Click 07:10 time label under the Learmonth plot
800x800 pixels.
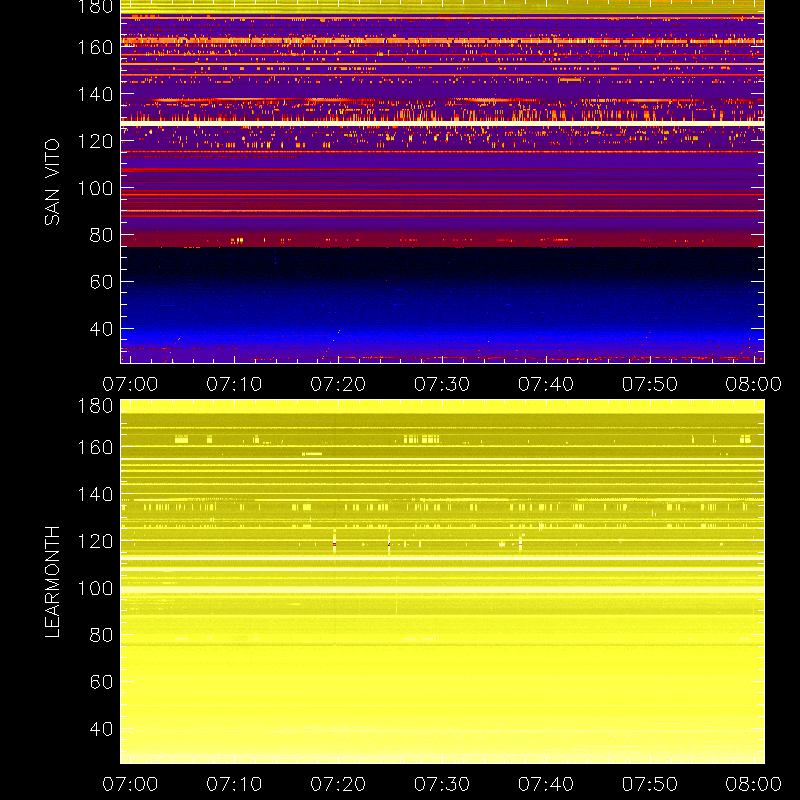pos(234,784)
